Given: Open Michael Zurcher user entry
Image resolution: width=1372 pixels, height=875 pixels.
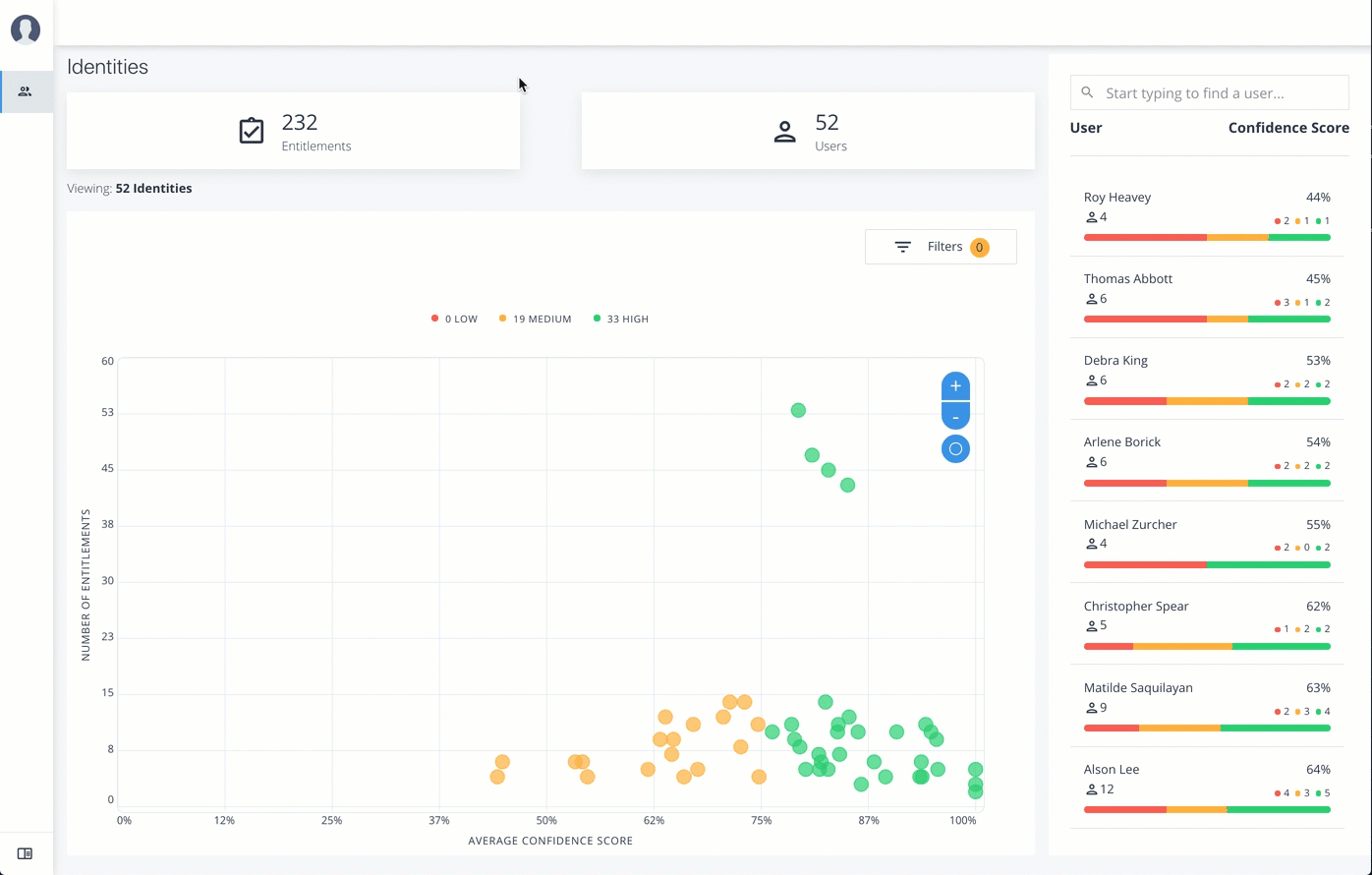Looking at the screenshot, I should coord(1129,525).
